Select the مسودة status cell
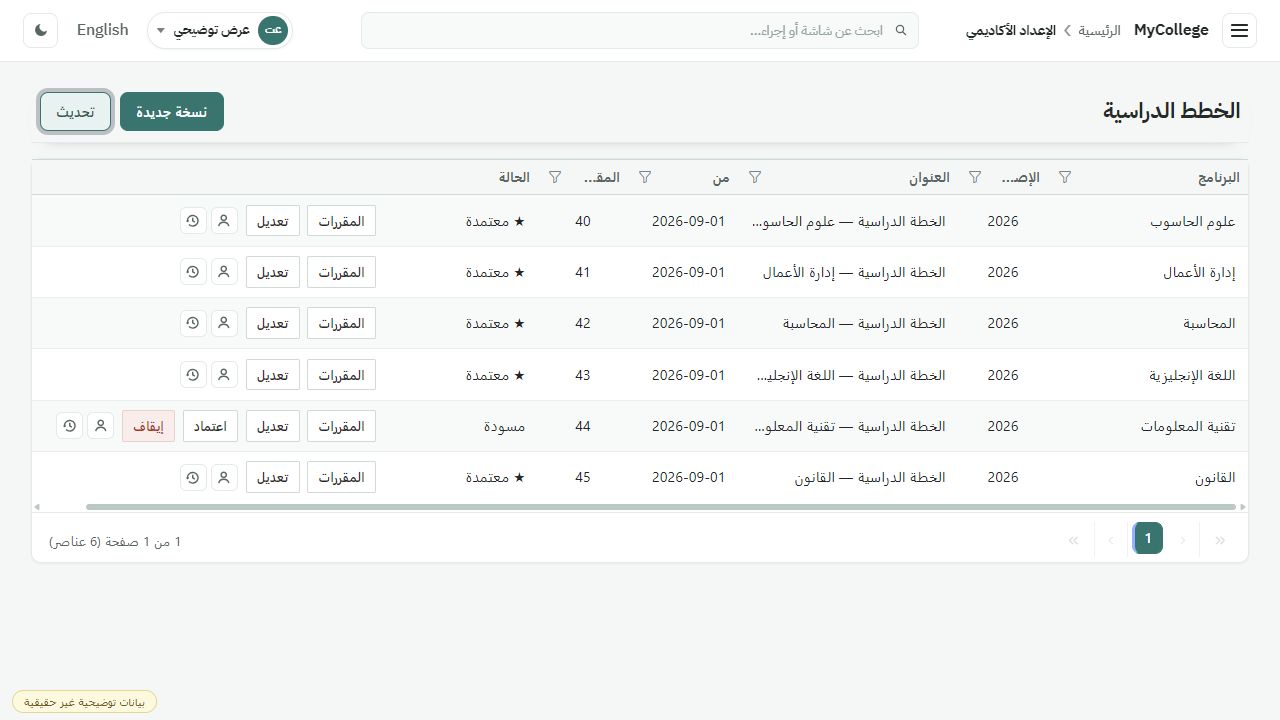The height and width of the screenshot is (720, 1280). (x=505, y=426)
